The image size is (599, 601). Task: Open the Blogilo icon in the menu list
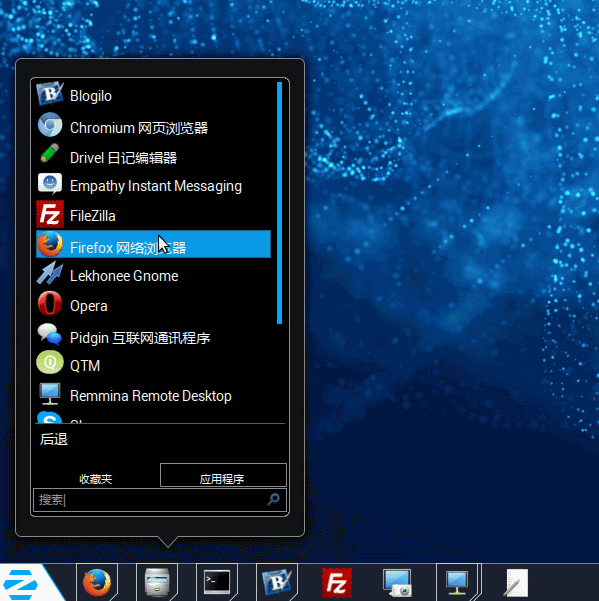50,94
